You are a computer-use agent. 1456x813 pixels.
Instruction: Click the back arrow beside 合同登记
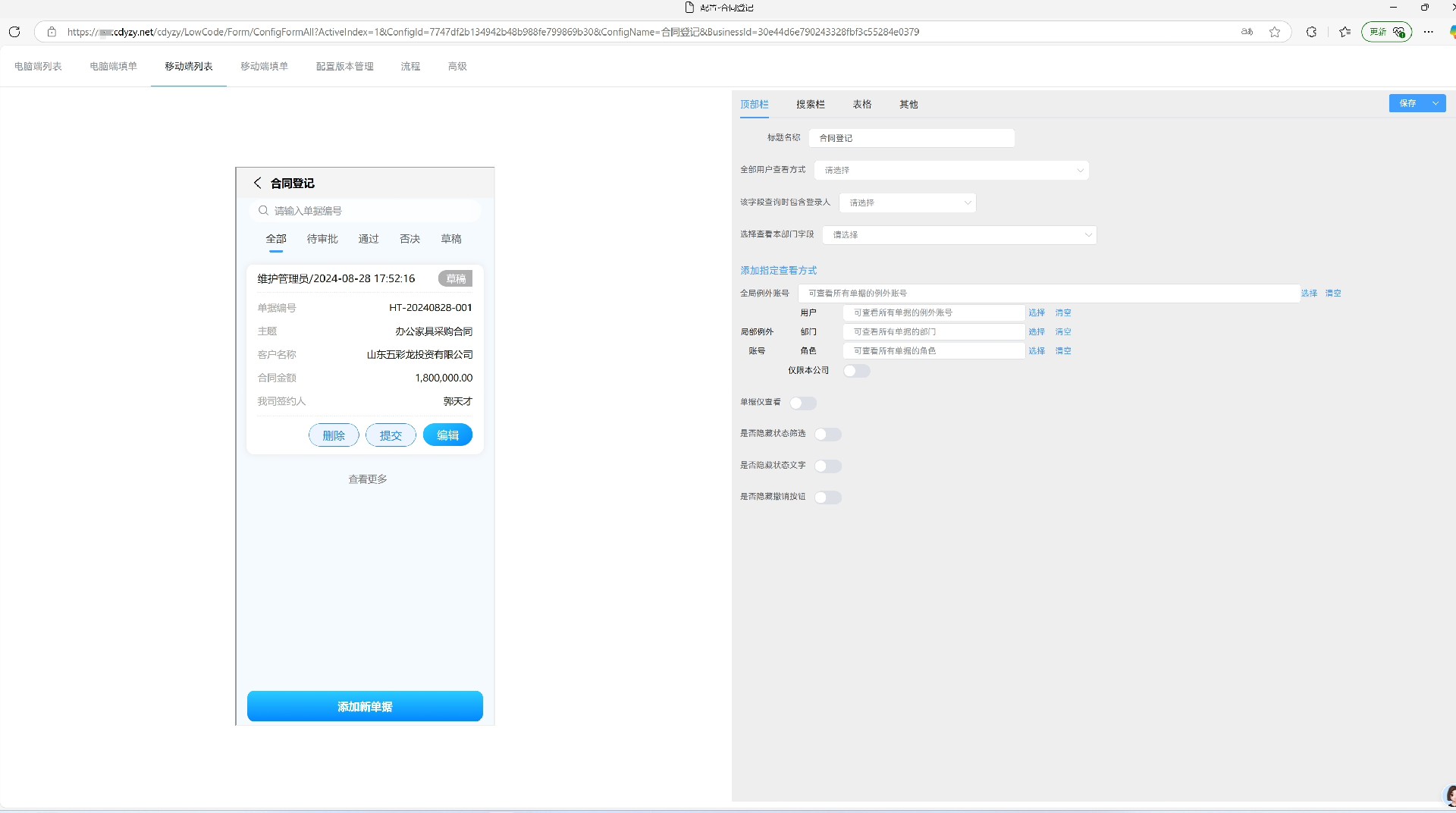coord(257,183)
